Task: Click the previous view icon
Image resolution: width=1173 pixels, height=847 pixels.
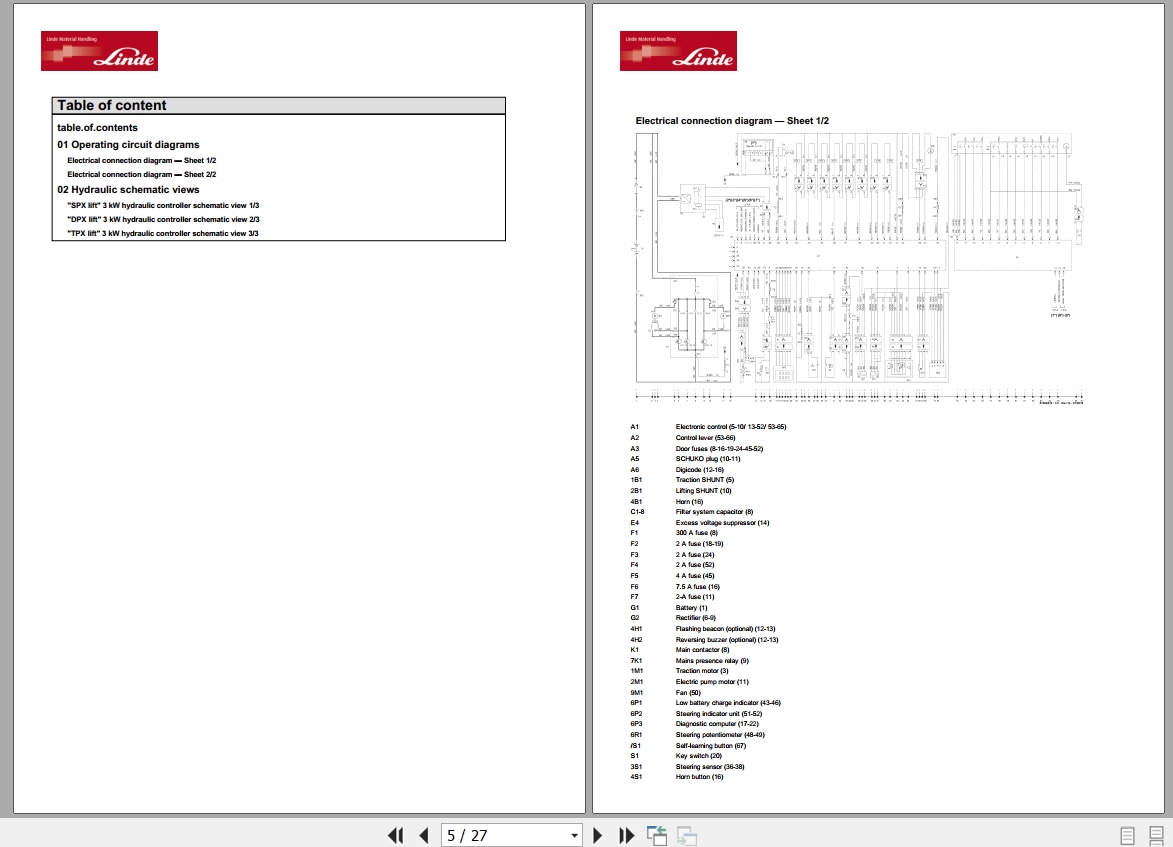Action: coord(657,835)
